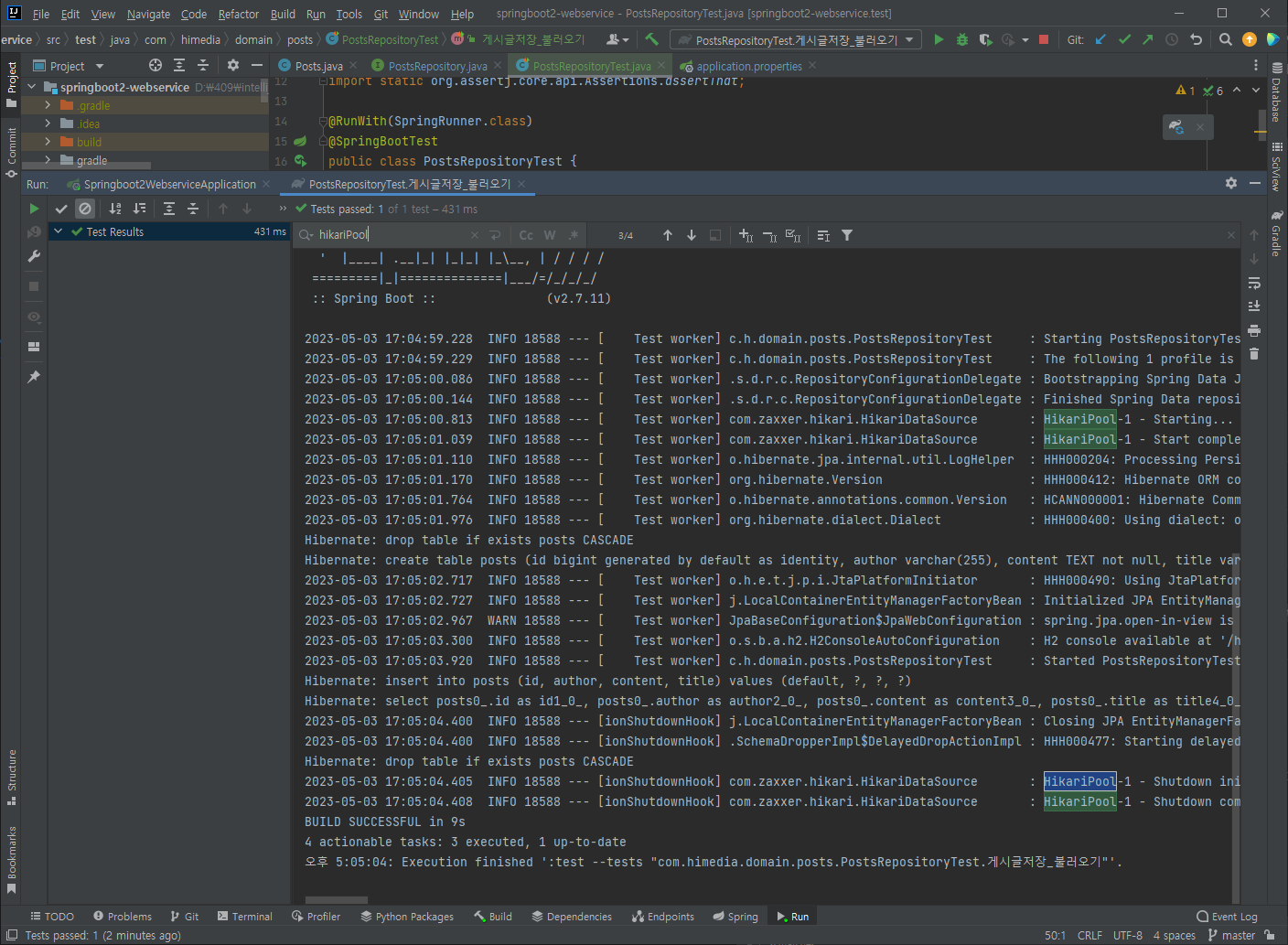Click horizontal scrollbar of console output
Viewport: 1288px width, 945px height.
(x=337, y=900)
